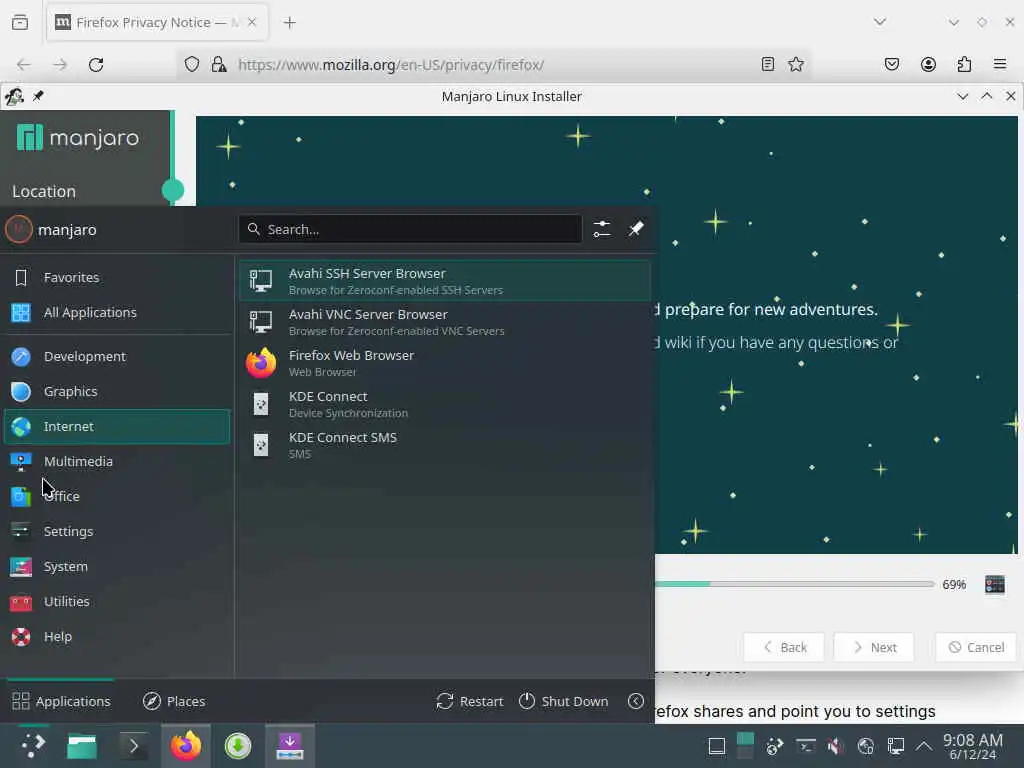
Task: Open tracking protection shield icon
Action: 191,64
